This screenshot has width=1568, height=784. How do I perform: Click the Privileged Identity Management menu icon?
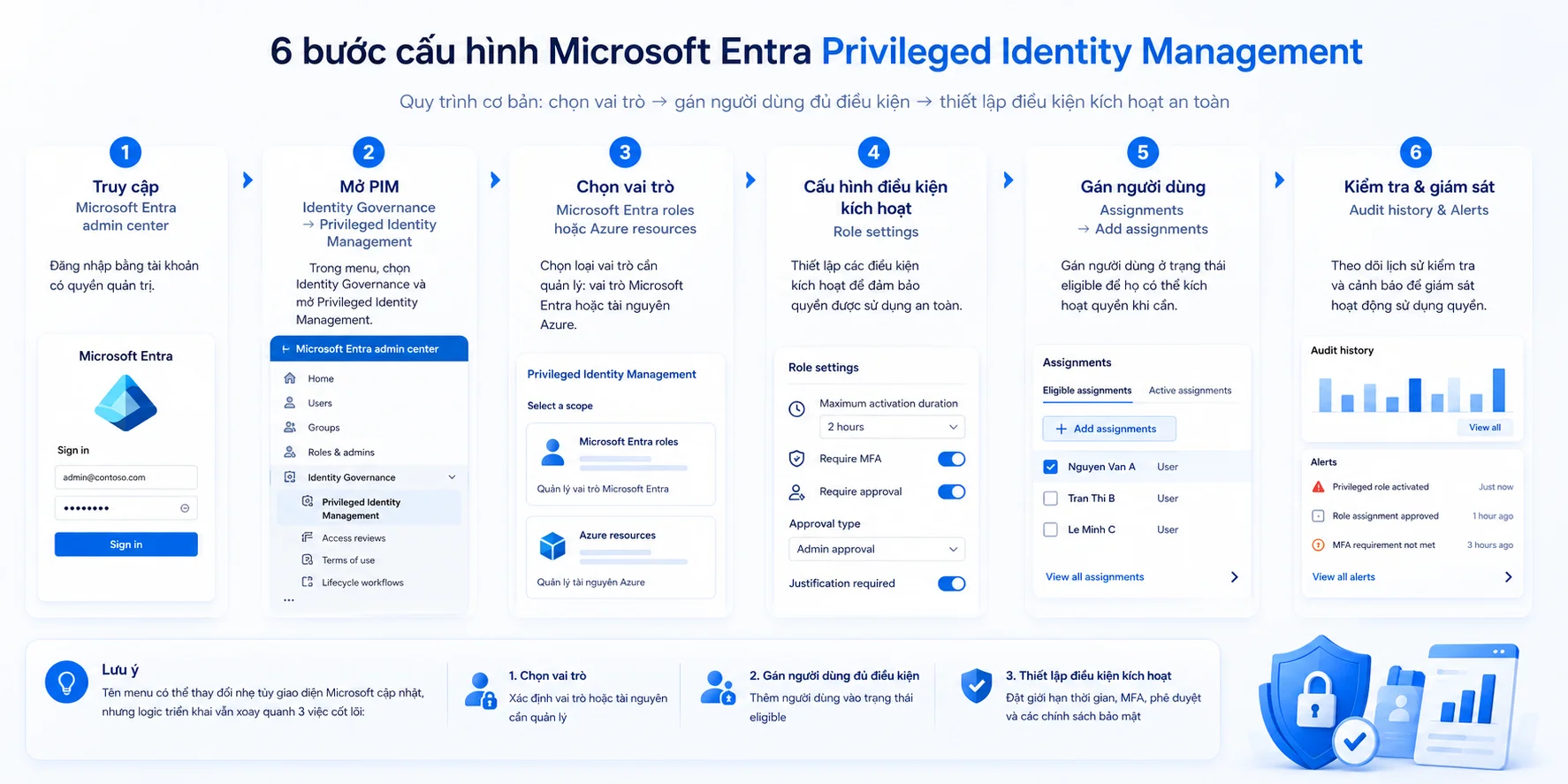click(308, 502)
